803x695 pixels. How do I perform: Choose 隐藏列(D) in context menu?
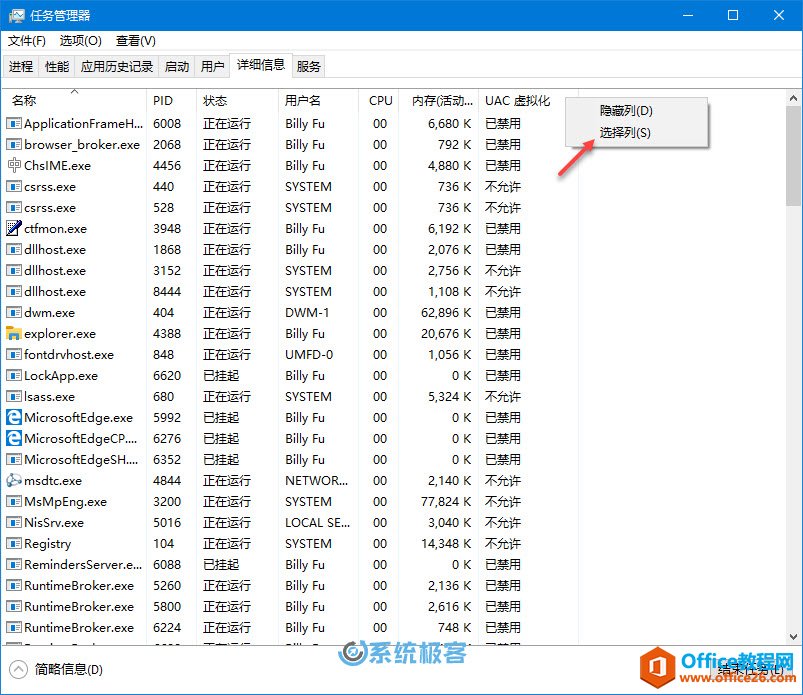click(626, 111)
